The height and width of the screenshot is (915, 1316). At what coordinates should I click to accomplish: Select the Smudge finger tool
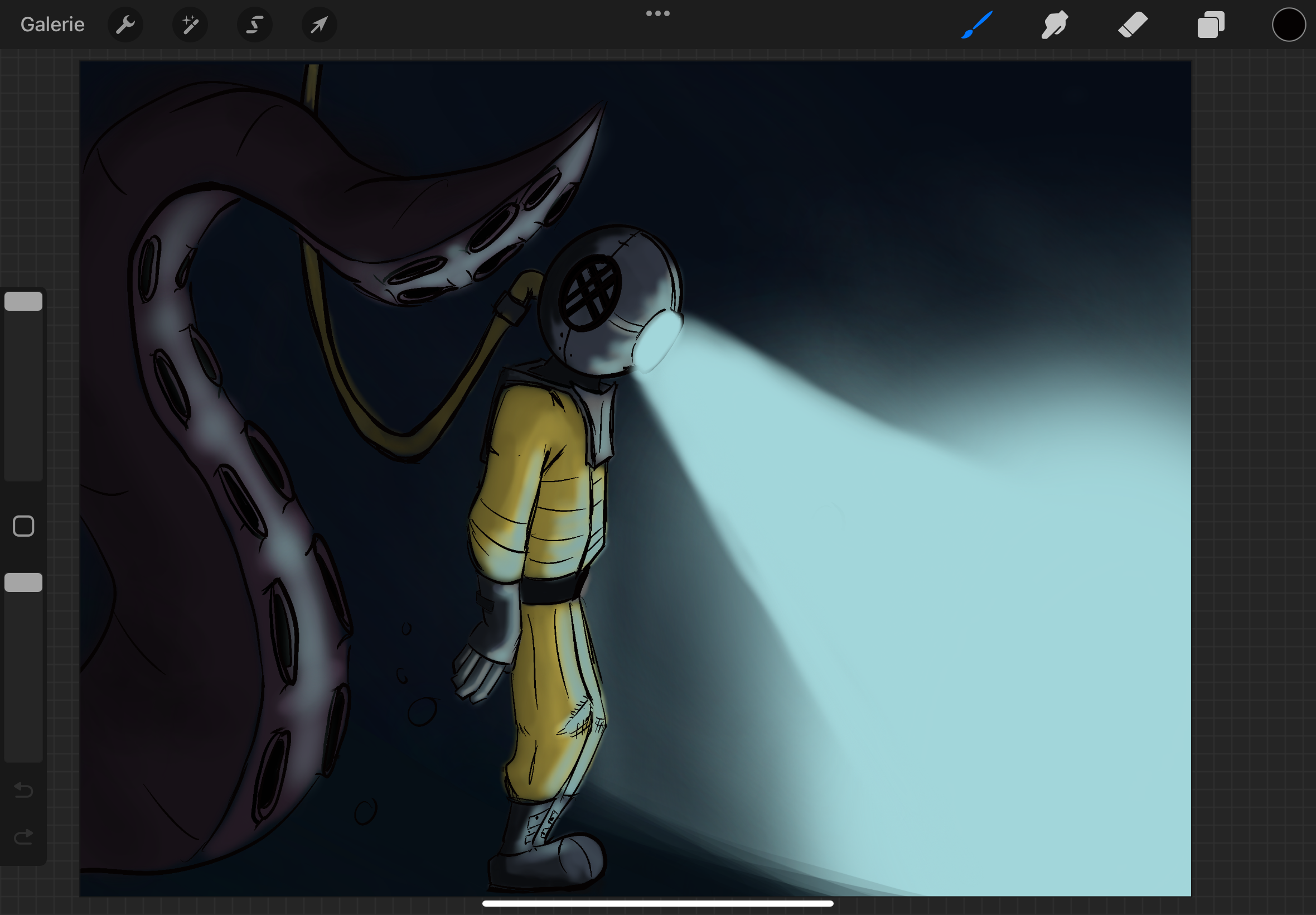tap(1054, 25)
